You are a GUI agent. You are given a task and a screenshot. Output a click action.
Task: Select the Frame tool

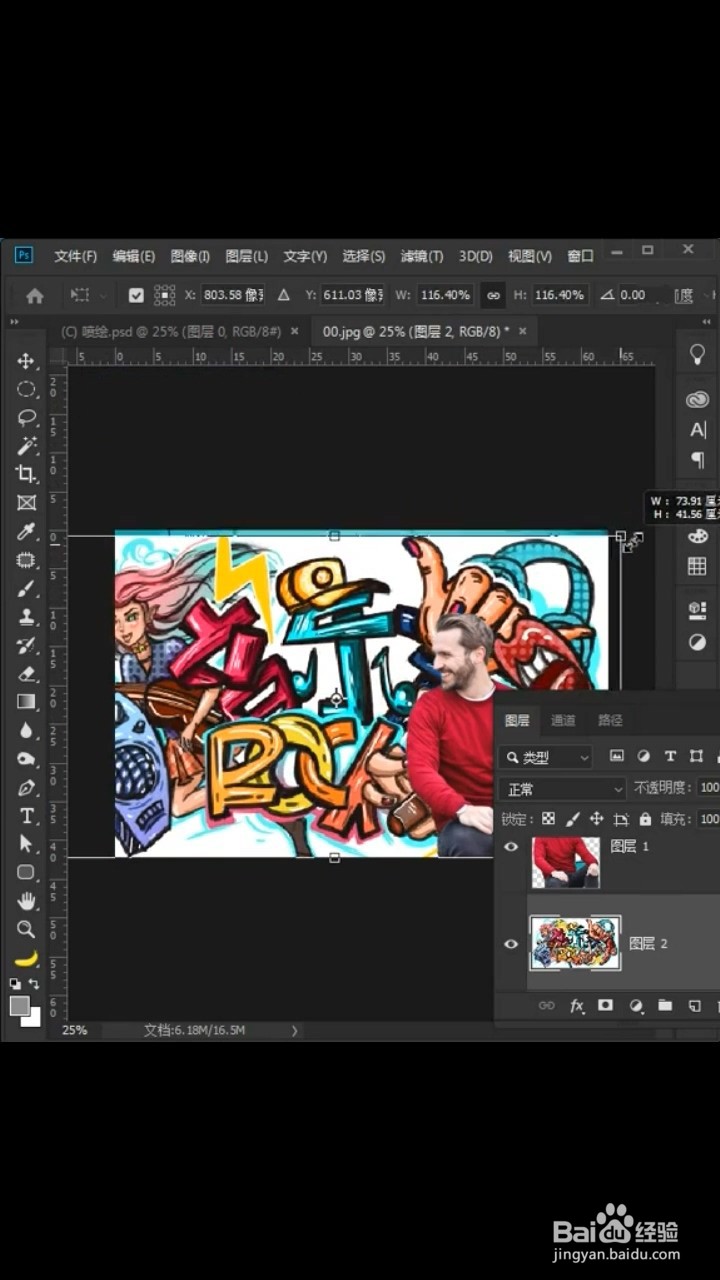(x=26, y=502)
